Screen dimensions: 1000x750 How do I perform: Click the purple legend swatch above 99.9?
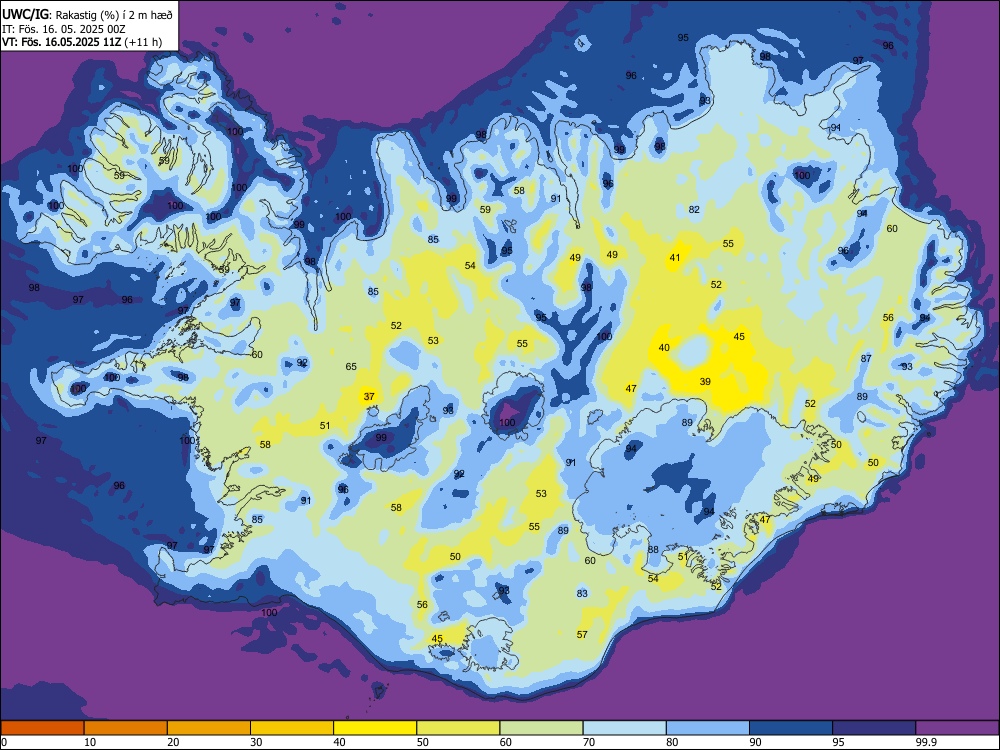pos(957,728)
